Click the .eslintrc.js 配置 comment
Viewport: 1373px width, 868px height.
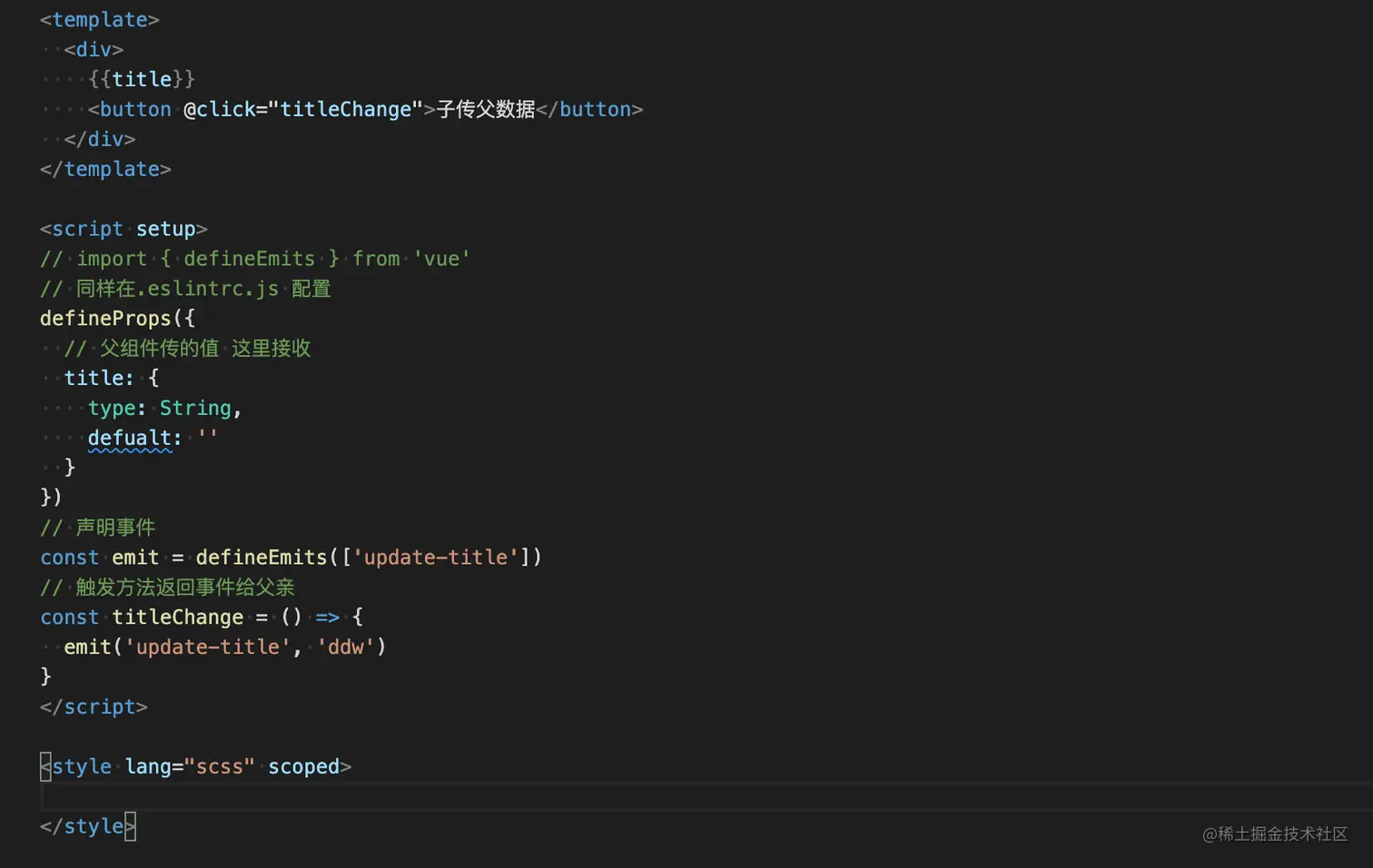(186, 289)
